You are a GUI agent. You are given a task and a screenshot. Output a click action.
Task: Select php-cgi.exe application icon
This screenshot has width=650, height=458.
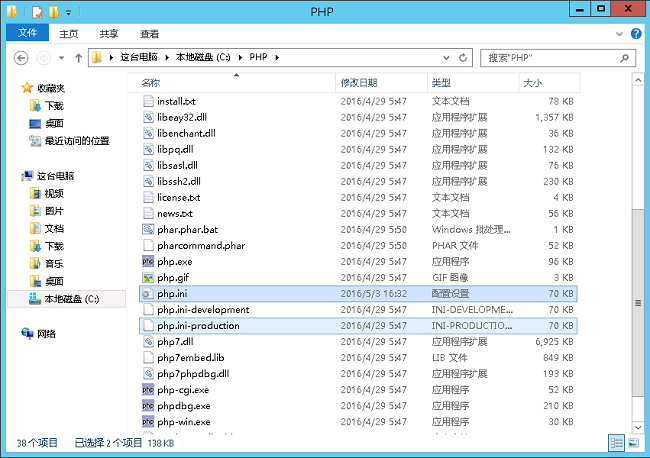(x=148, y=390)
